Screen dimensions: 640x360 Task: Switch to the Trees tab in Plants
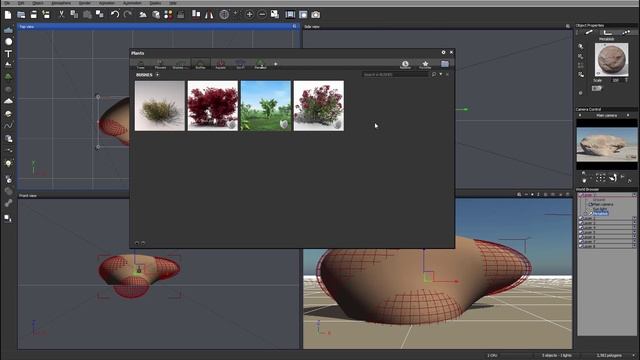(x=140, y=64)
